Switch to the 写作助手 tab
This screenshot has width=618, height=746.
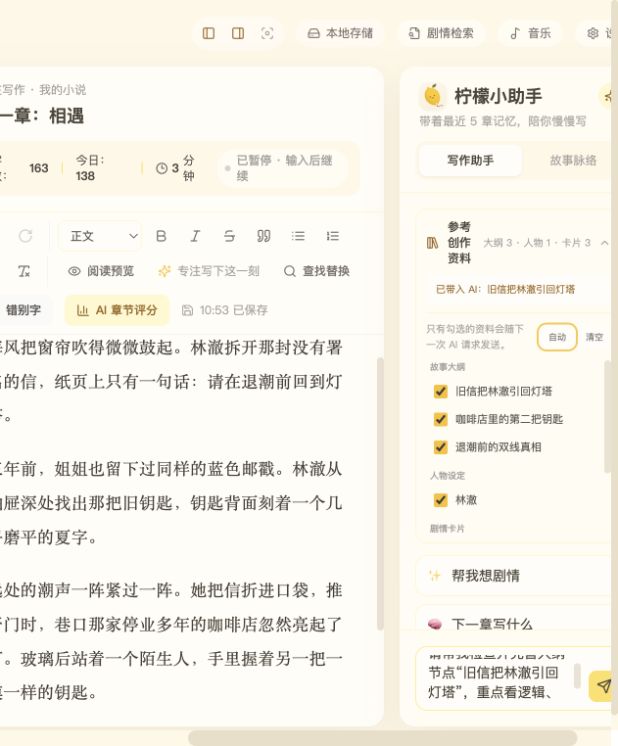[x=470, y=160]
